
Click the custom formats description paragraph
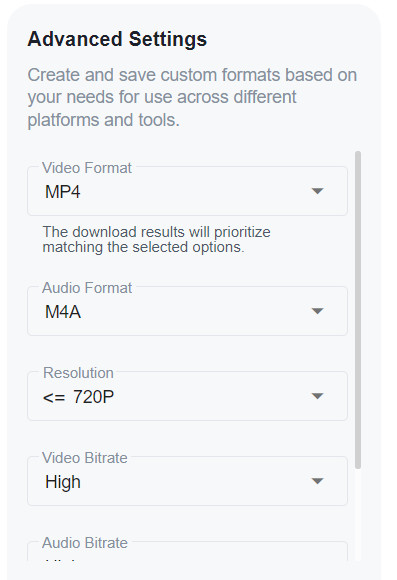click(x=192, y=97)
